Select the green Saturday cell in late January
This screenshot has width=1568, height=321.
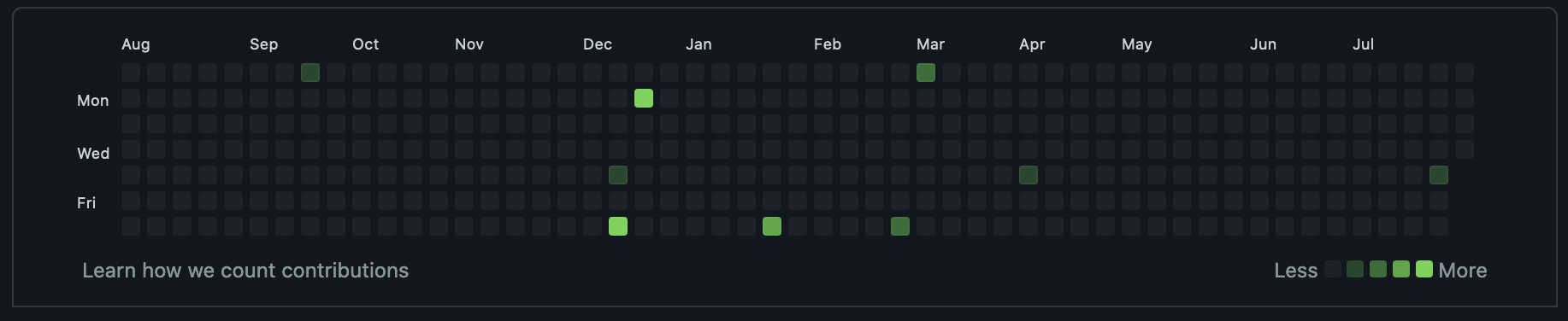pyautogui.click(x=772, y=226)
